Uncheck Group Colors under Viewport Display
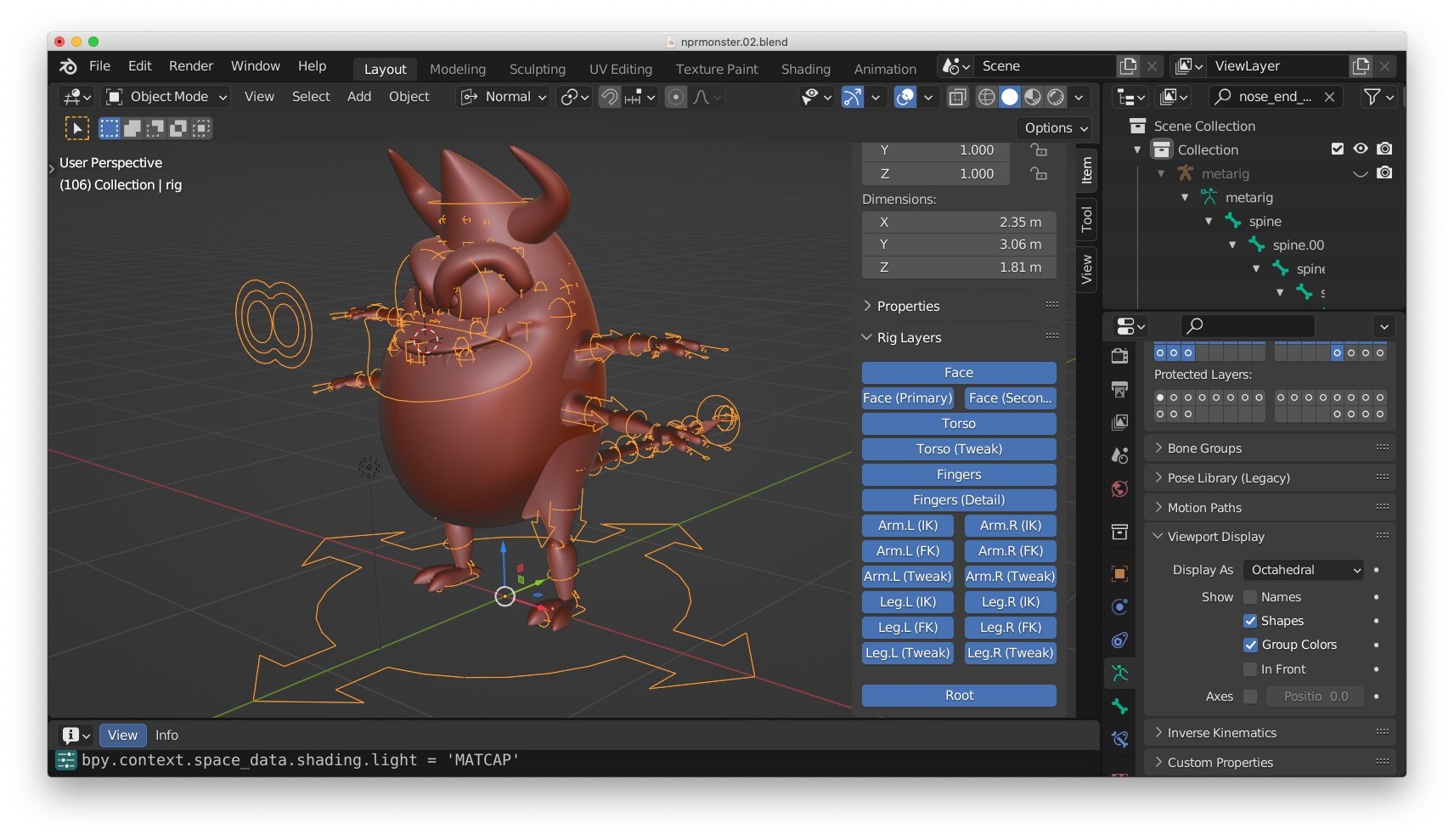Screen dimensions: 1454x840 click(1249, 645)
